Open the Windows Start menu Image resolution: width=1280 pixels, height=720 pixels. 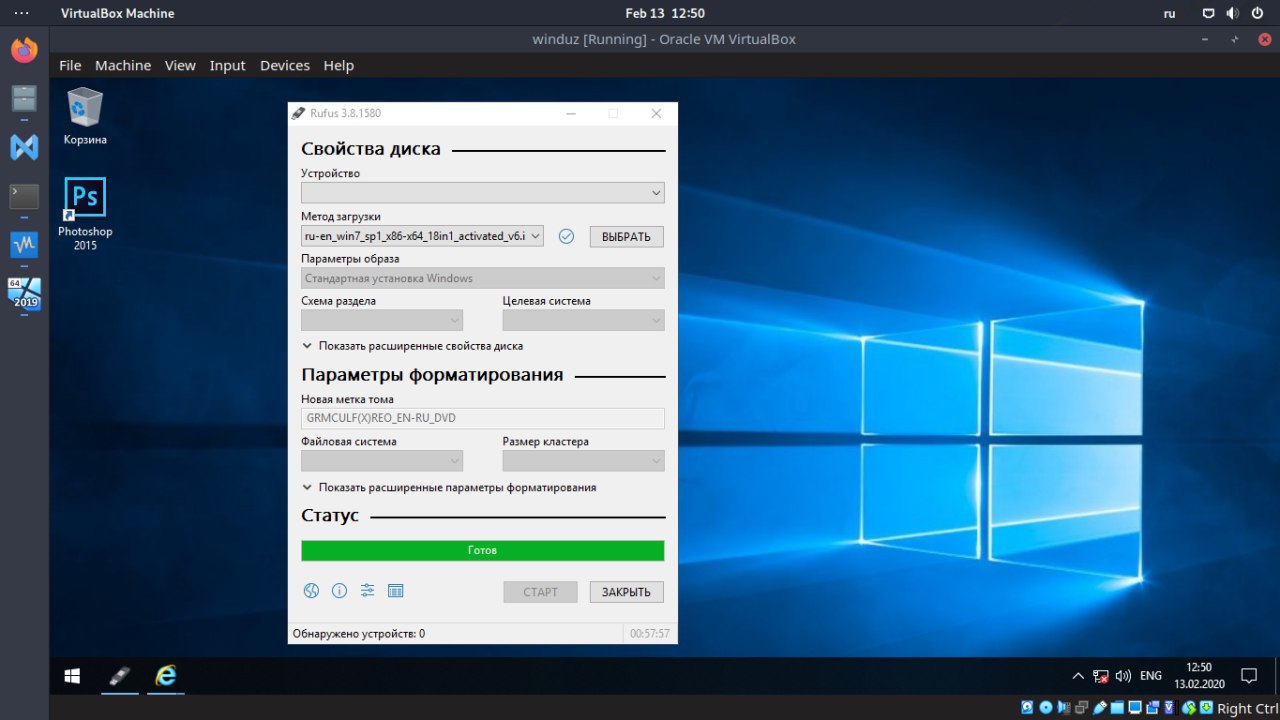pos(72,676)
